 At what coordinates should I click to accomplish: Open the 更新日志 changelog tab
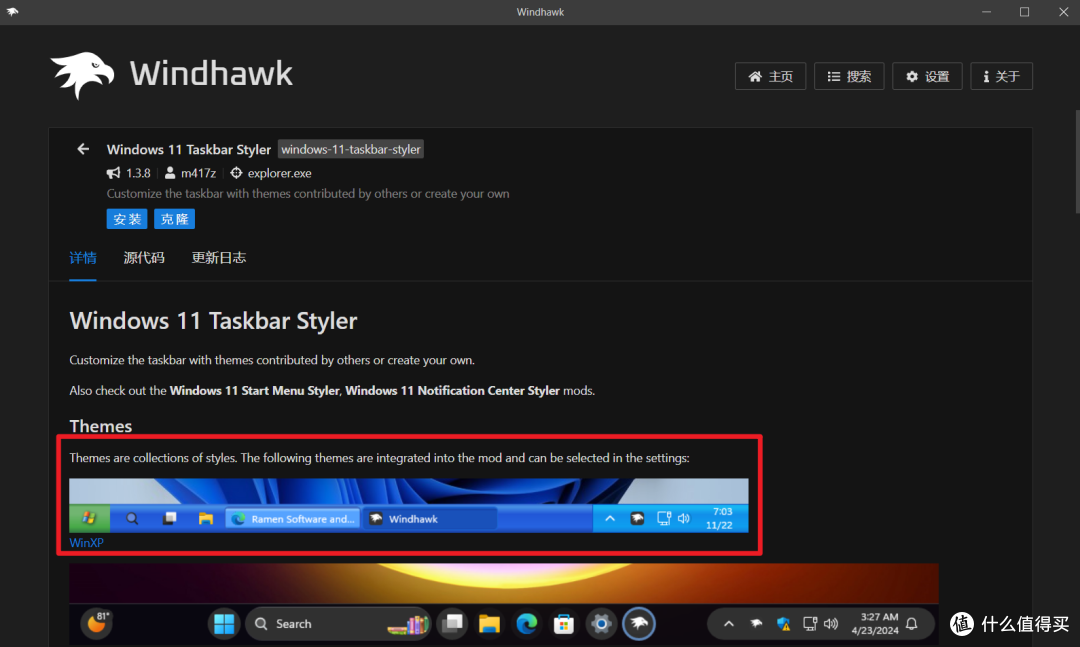pos(219,258)
